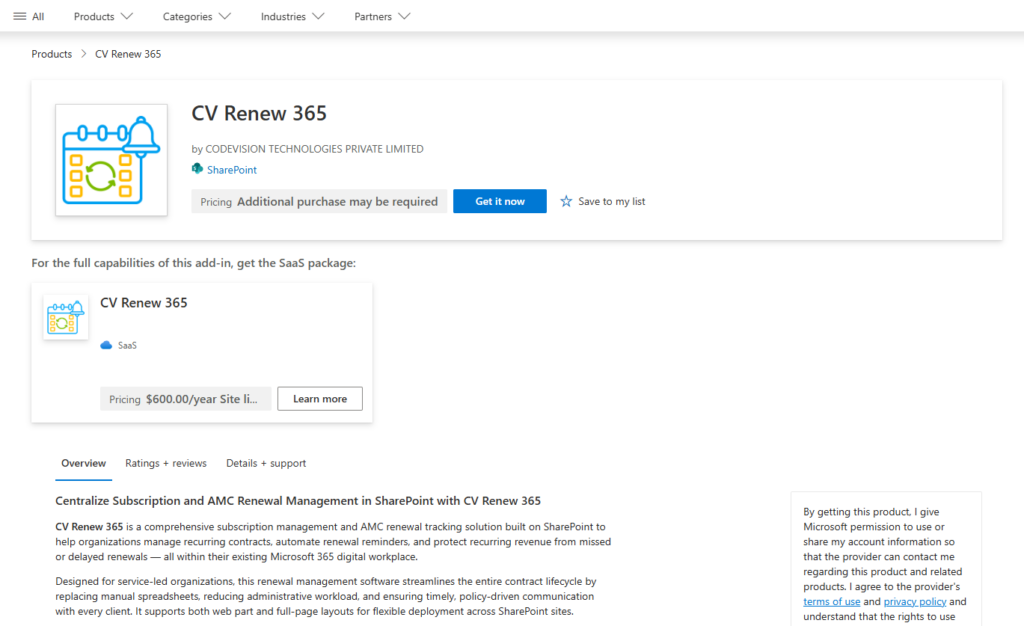Expand the Products dropdown in the top nav
This screenshot has width=1024, height=626.
click(x=103, y=16)
